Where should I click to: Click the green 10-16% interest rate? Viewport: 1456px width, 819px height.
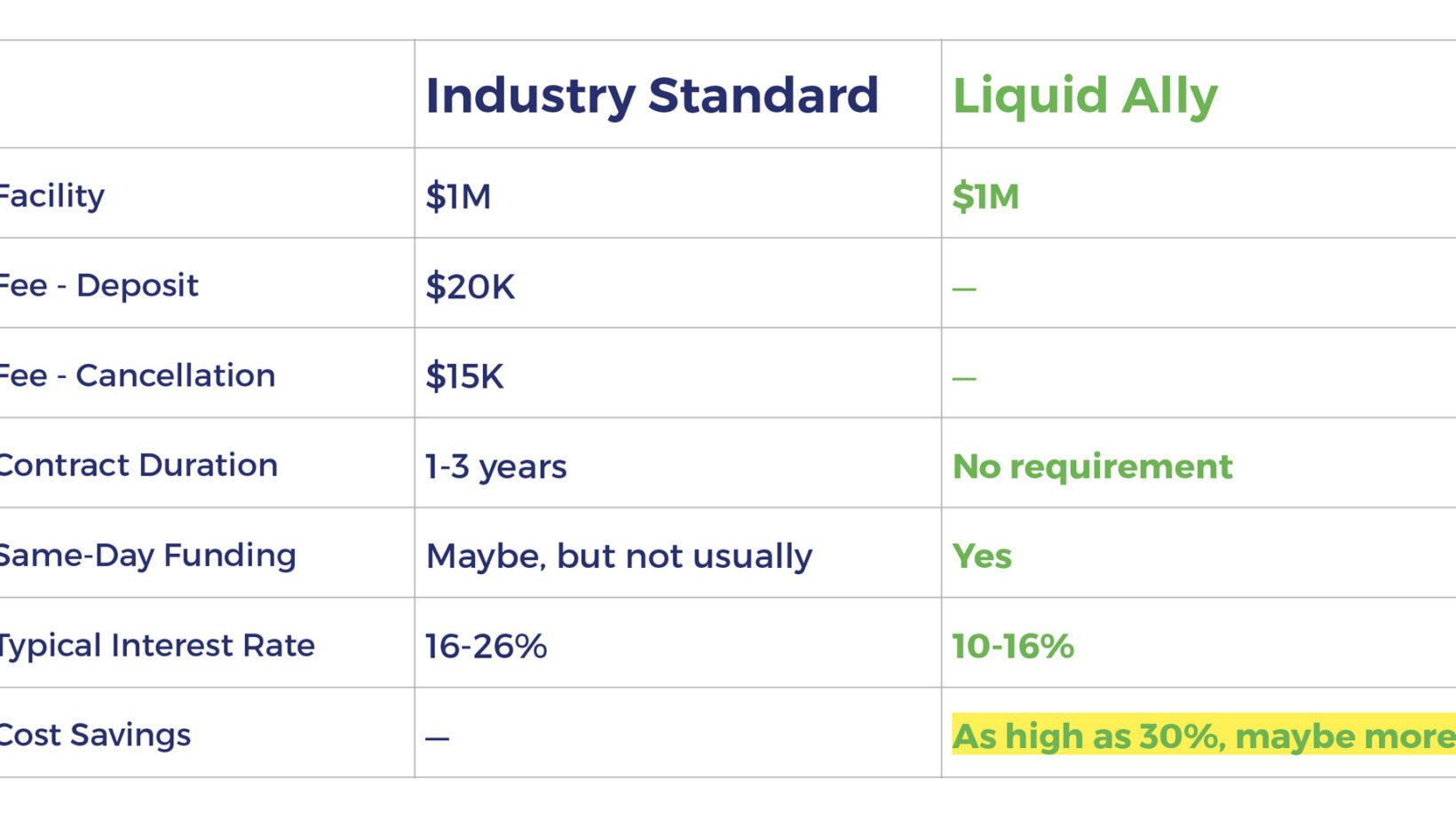(1013, 646)
